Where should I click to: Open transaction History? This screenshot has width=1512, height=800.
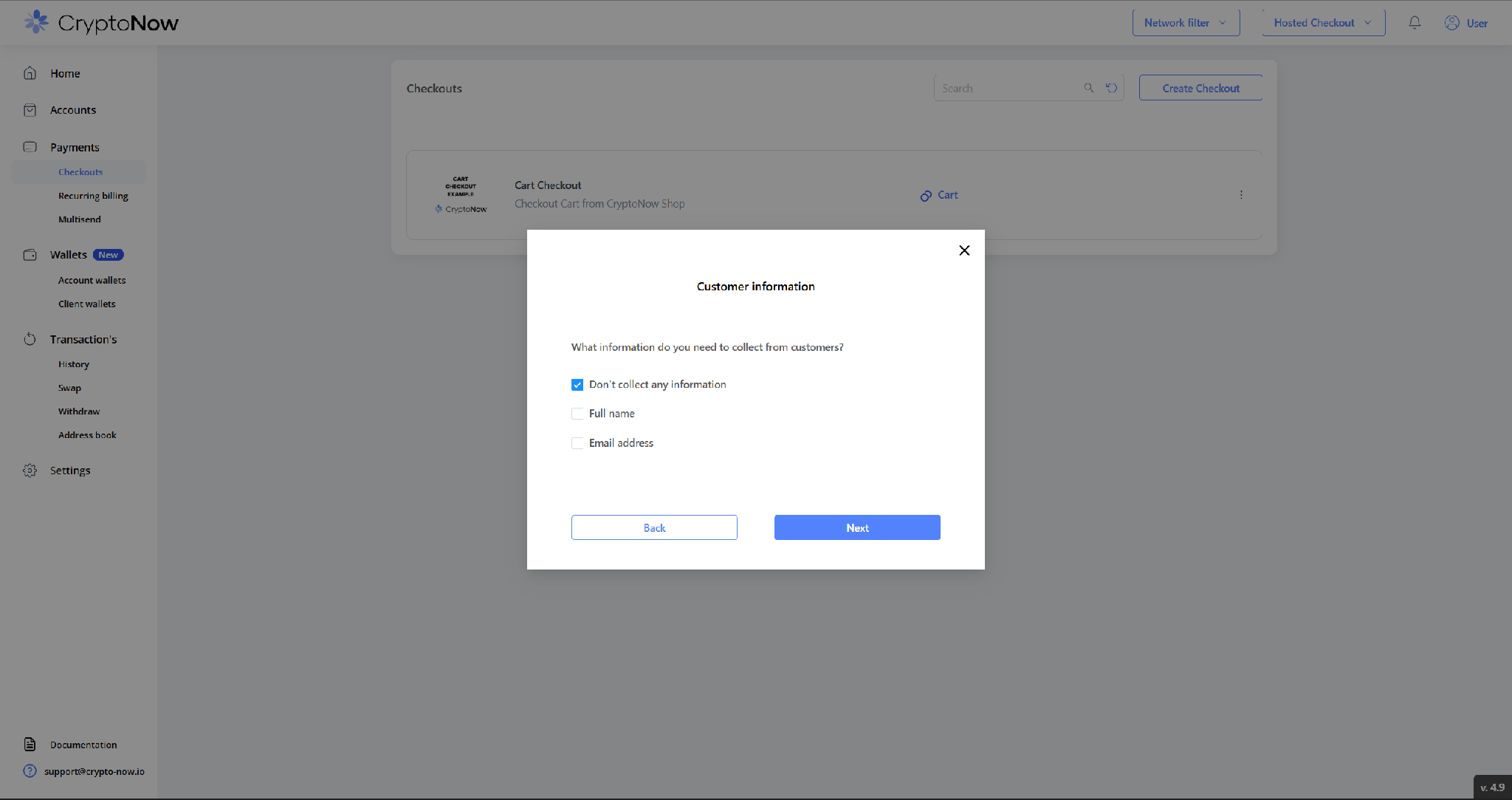[74, 364]
